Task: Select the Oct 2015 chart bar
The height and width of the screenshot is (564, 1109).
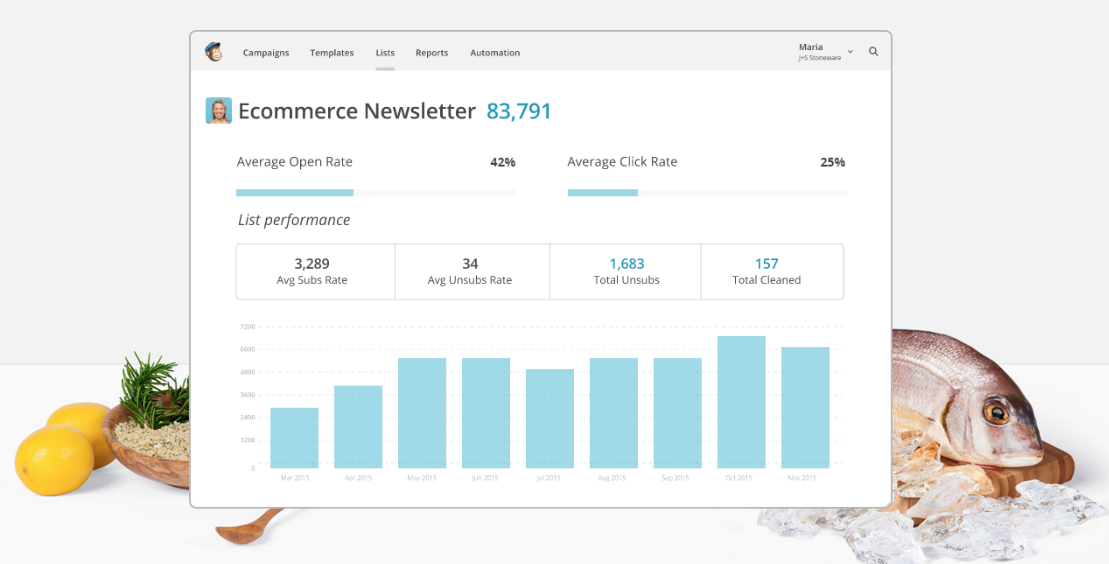Action: pos(741,402)
